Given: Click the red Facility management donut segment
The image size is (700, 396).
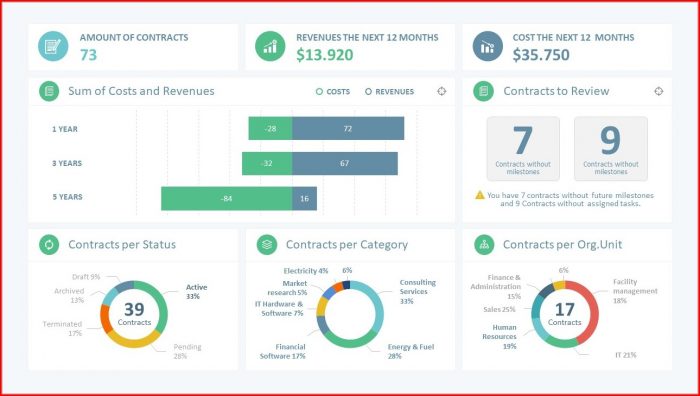Looking at the screenshot, I should point(594,310).
